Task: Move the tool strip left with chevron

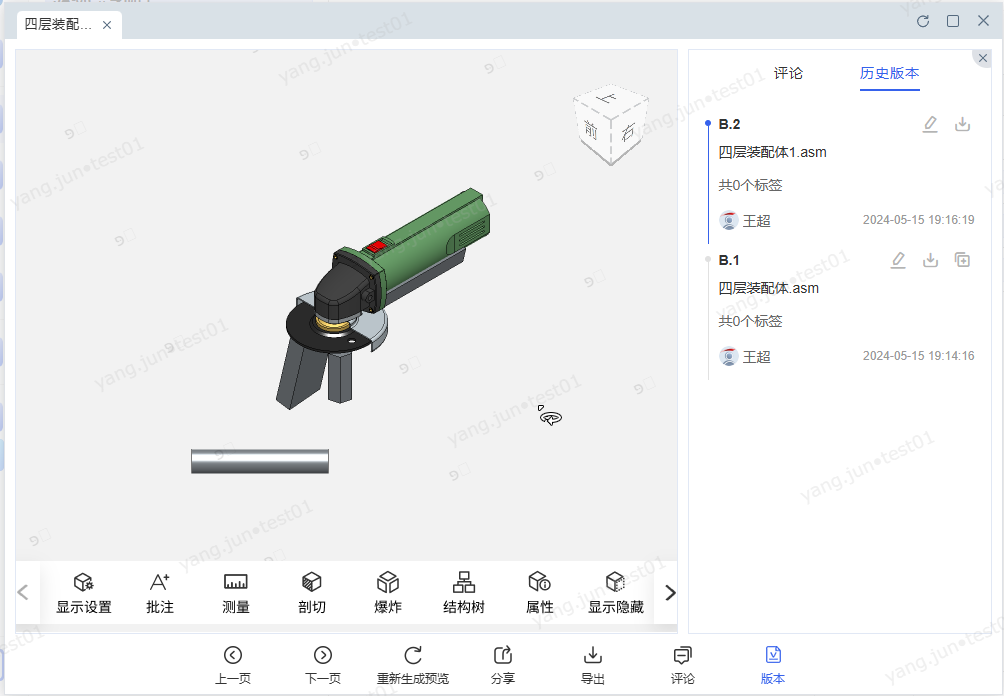Action: coord(23,593)
